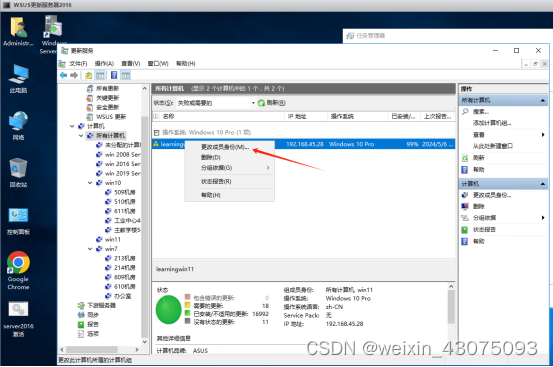
Task: Sort by the 上次报告 column header
Action: tap(437, 116)
